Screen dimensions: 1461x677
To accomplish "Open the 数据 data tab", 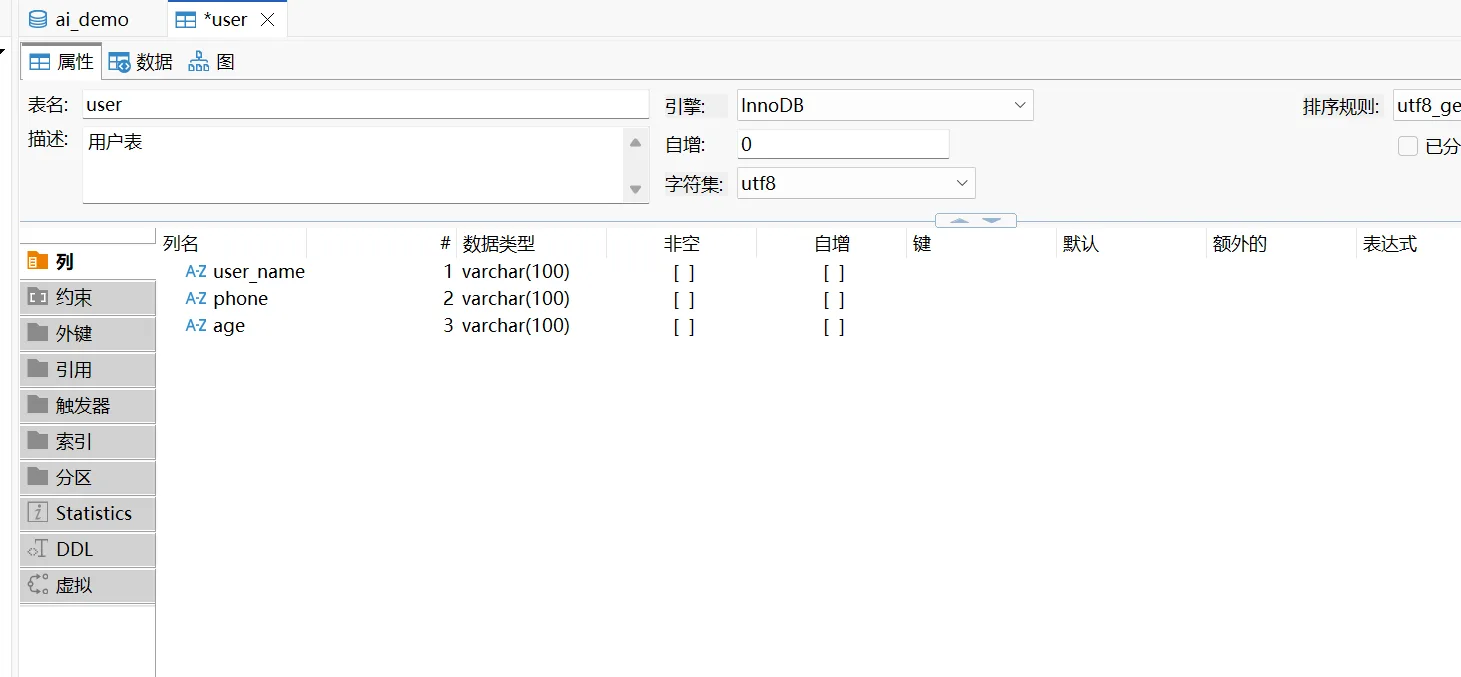I will pyautogui.click(x=140, y=62).
